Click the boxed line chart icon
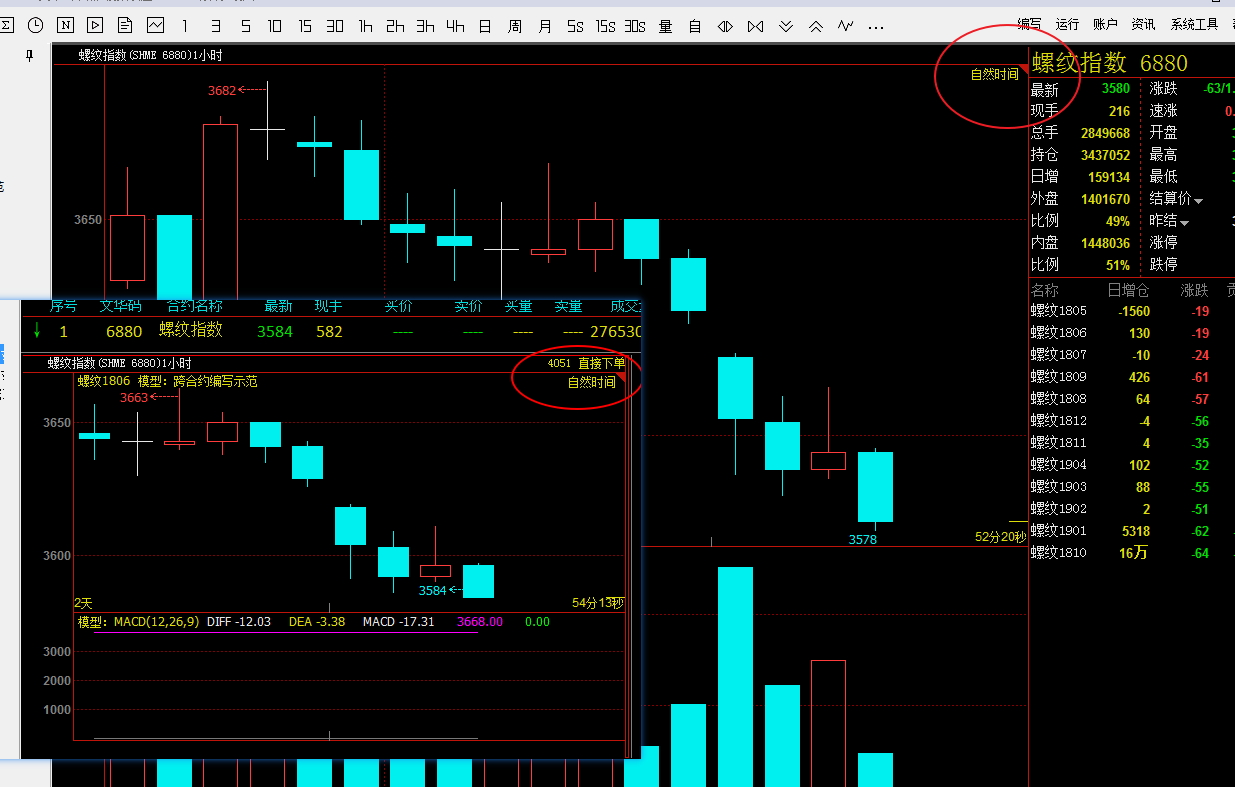Screen dimensions: 1235x787 [x=155, y=25]
